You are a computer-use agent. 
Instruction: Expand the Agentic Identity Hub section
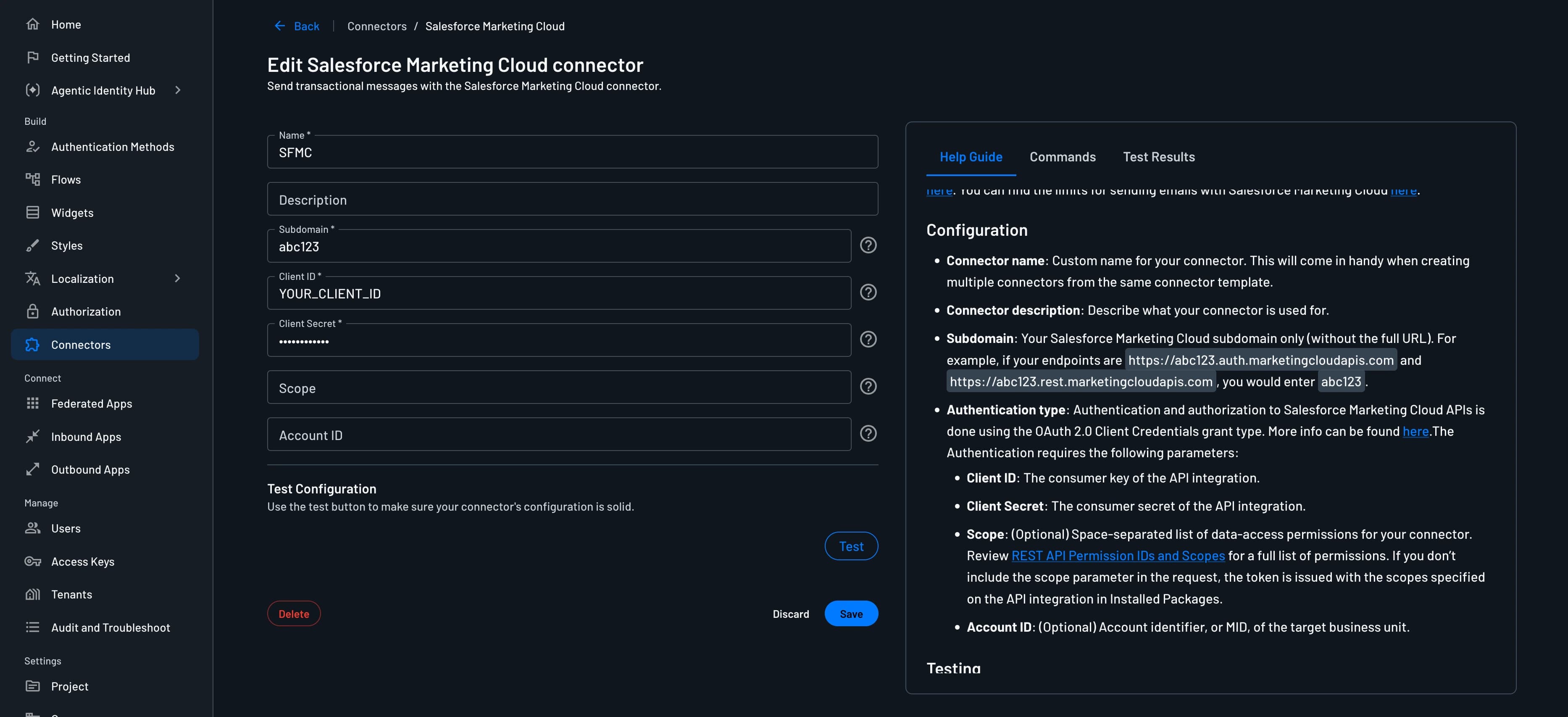[178, 90]
